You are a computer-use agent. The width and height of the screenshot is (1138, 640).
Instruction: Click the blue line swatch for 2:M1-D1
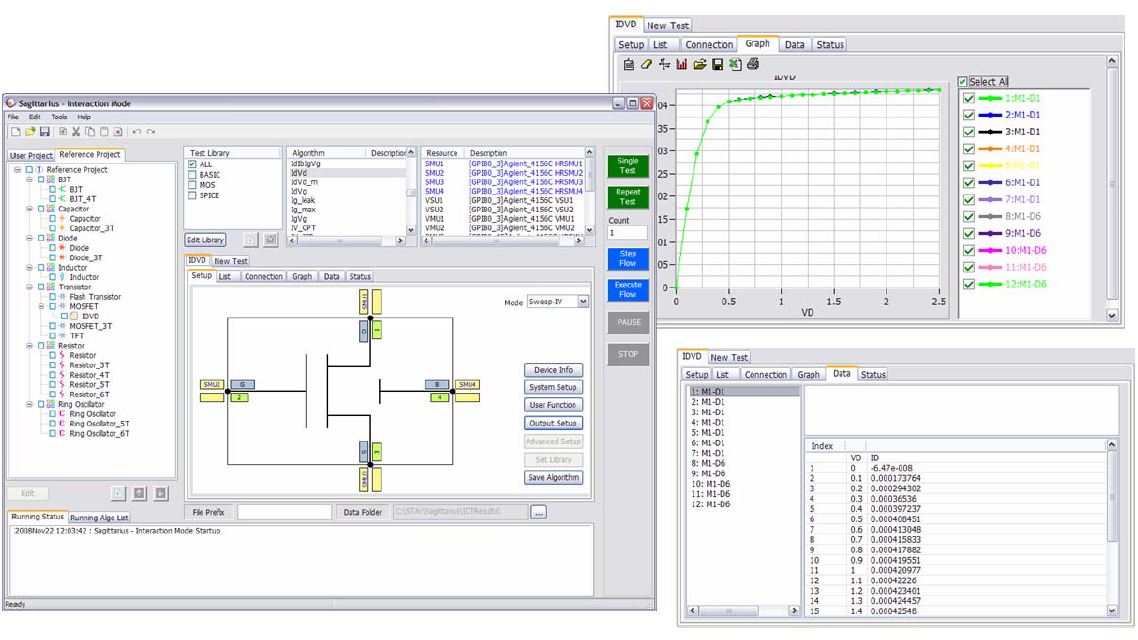click(990, 115)
